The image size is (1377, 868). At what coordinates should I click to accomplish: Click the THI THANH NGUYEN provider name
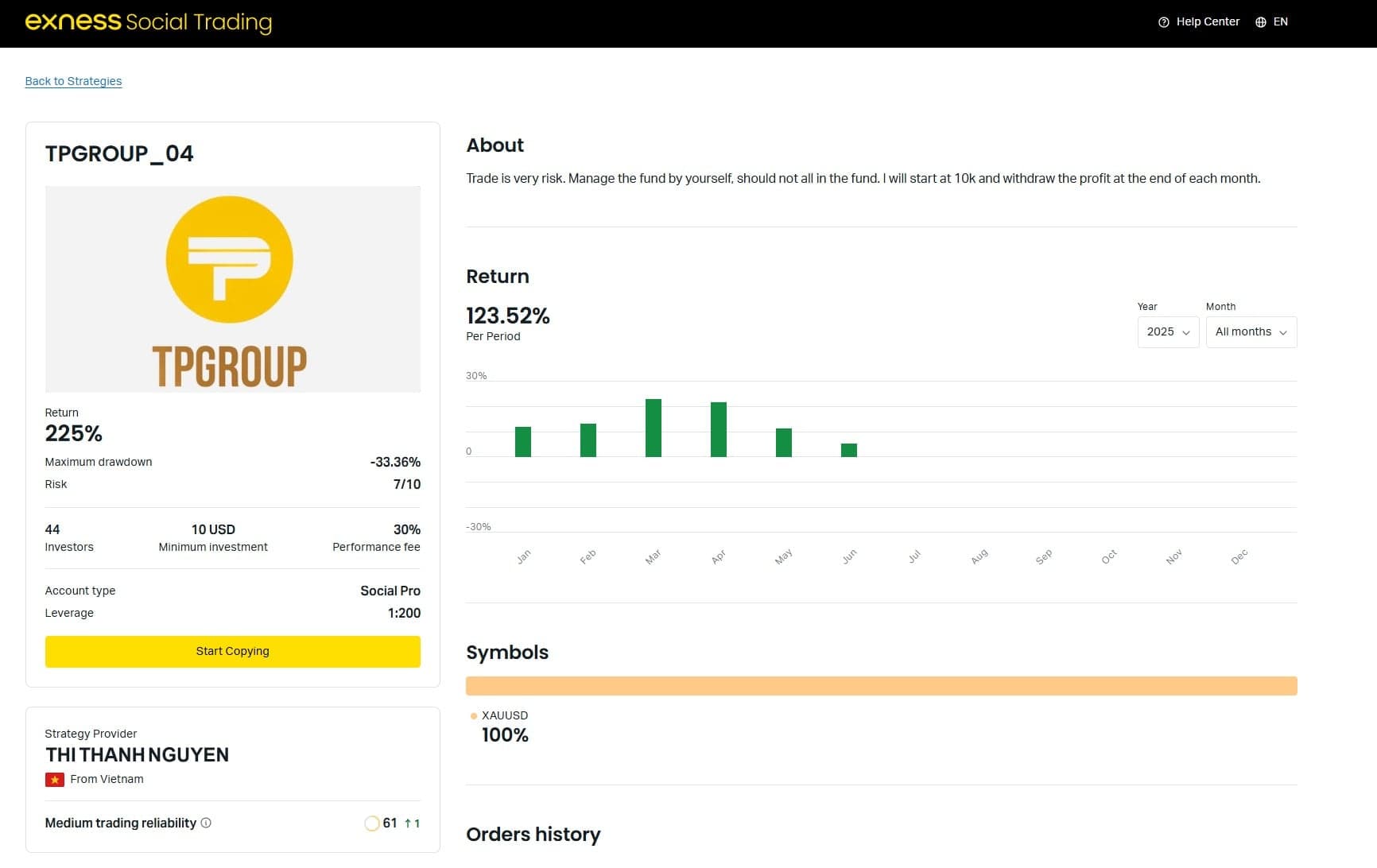coord(137,755)
